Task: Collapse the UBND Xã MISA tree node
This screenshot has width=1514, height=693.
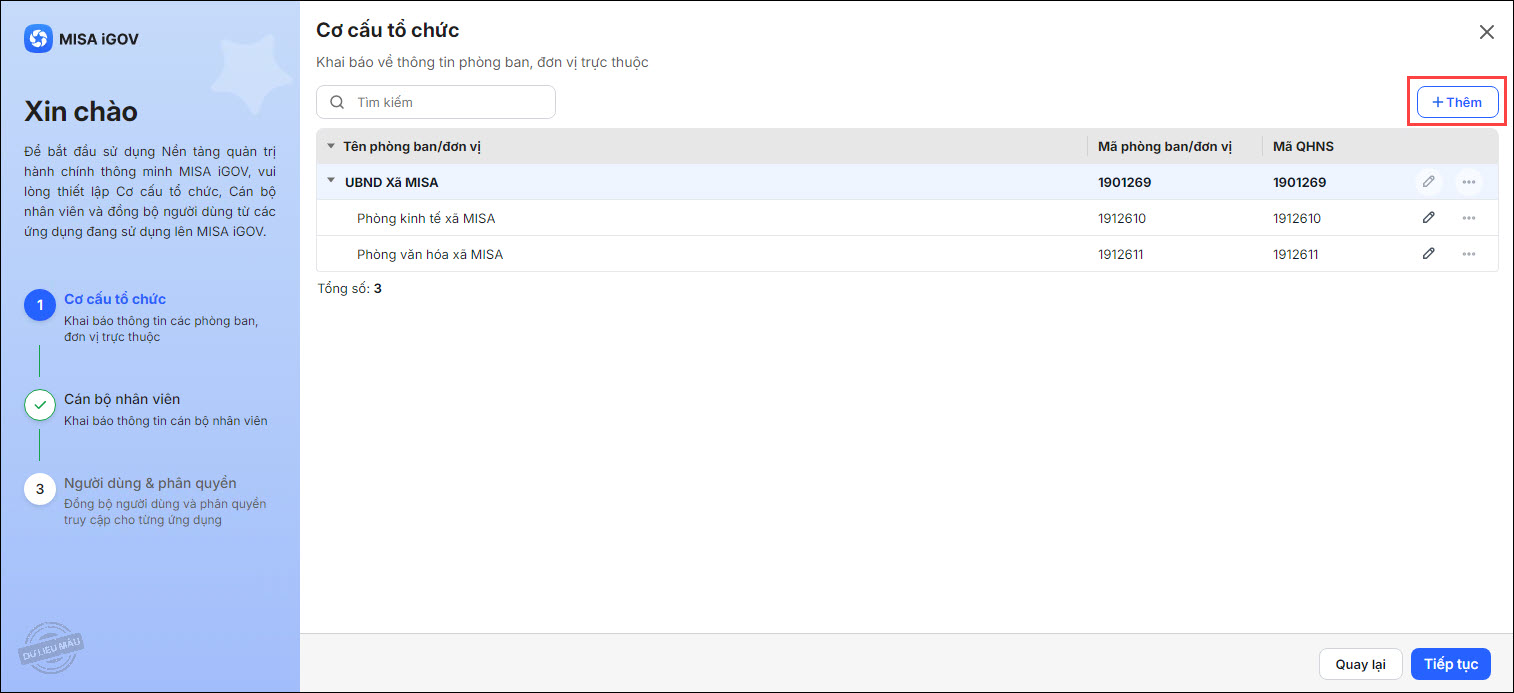Action: pyautogui.click(x=331, y=181)
